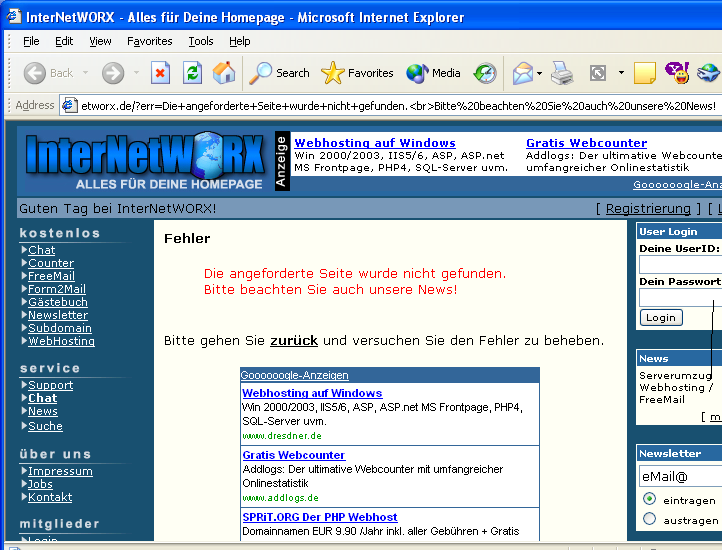722x550 pixels.
Task: Open Forward button history dropdown arrow
Action: [136, 73]
